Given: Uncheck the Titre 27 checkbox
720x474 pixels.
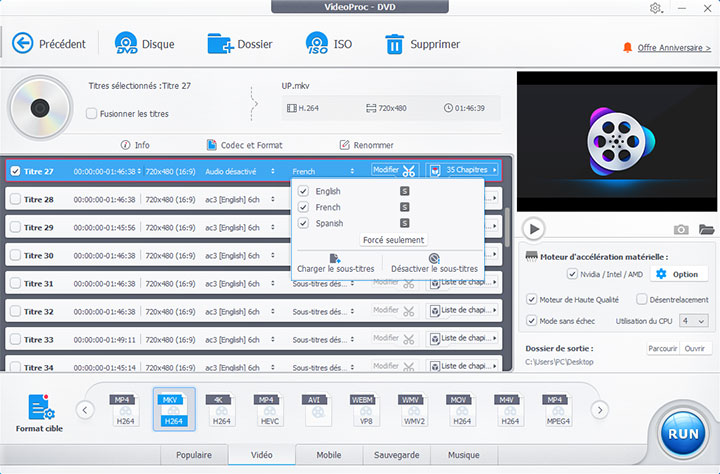Looking at the screenshot, I should [16, 171].
